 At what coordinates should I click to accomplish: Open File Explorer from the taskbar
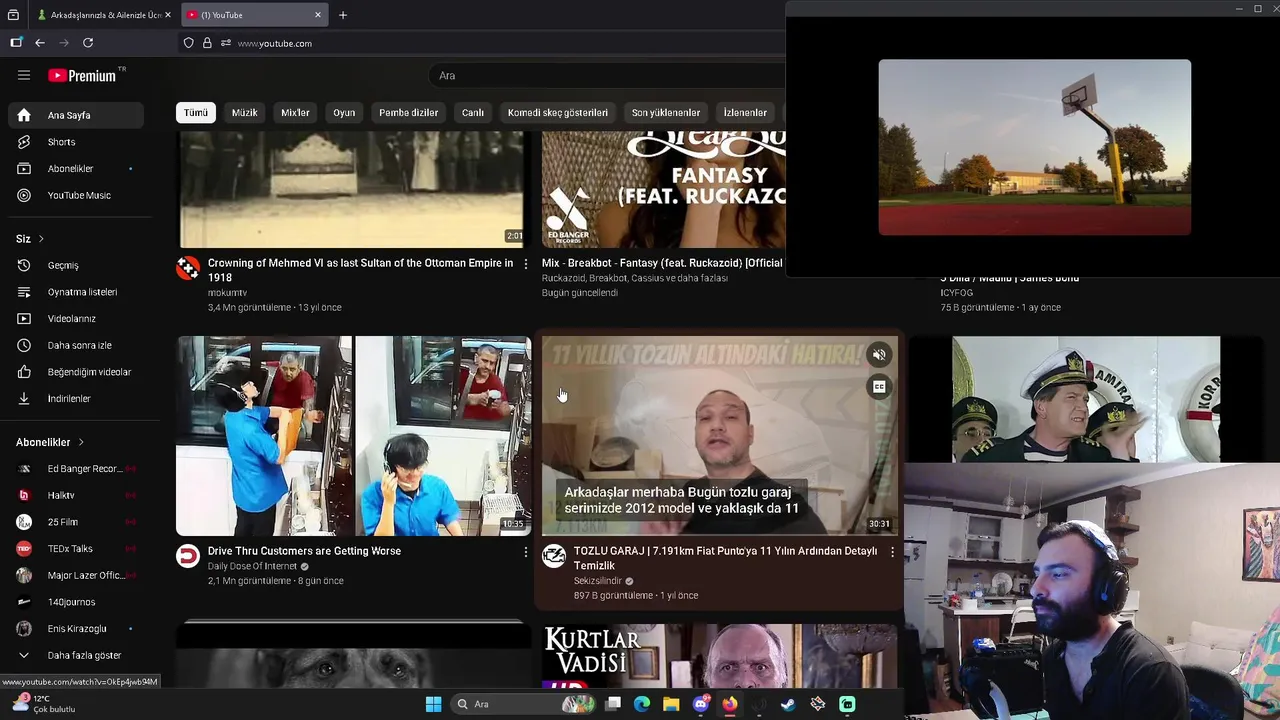[671, 704]
